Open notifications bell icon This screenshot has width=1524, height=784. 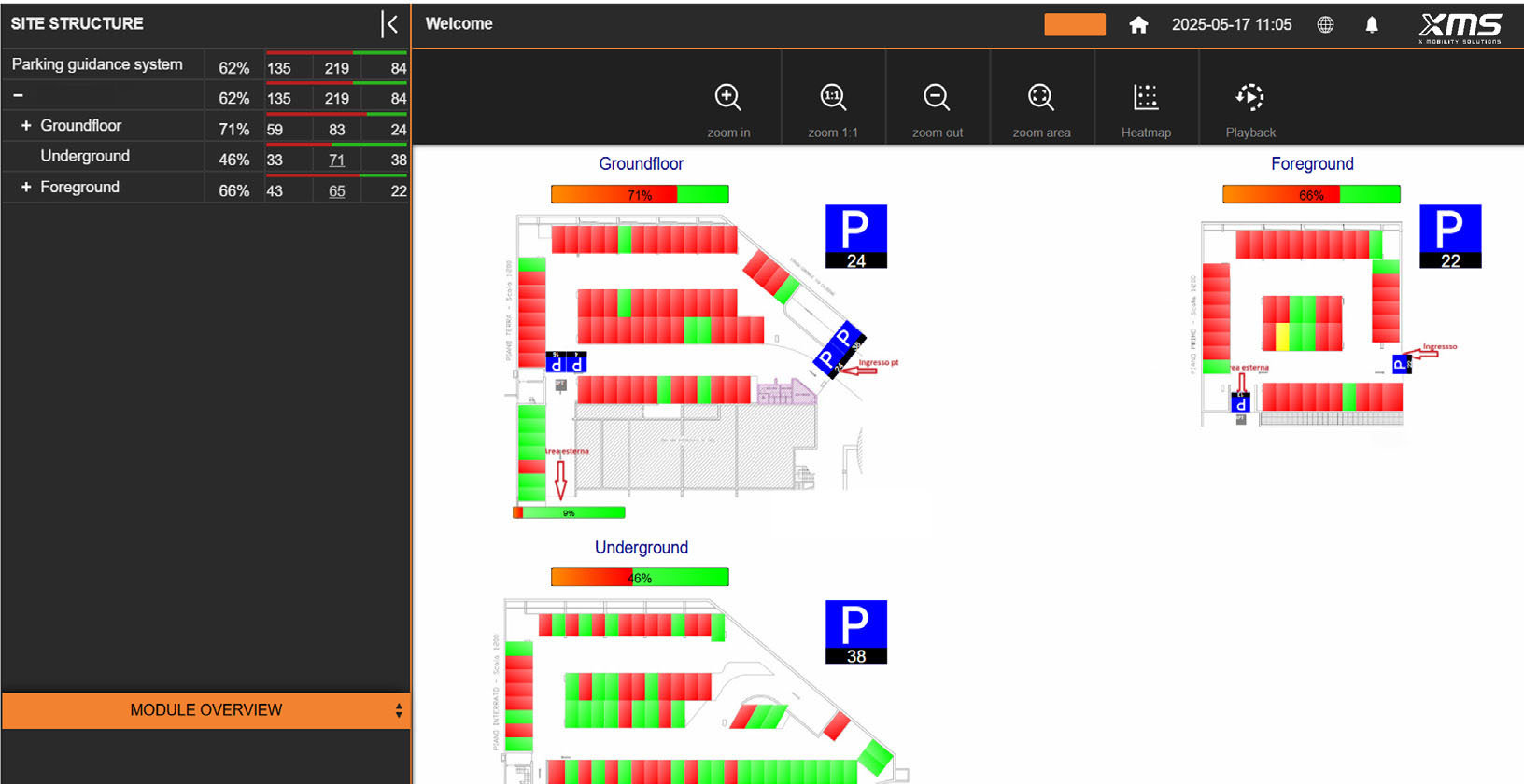pos(1372,25)
